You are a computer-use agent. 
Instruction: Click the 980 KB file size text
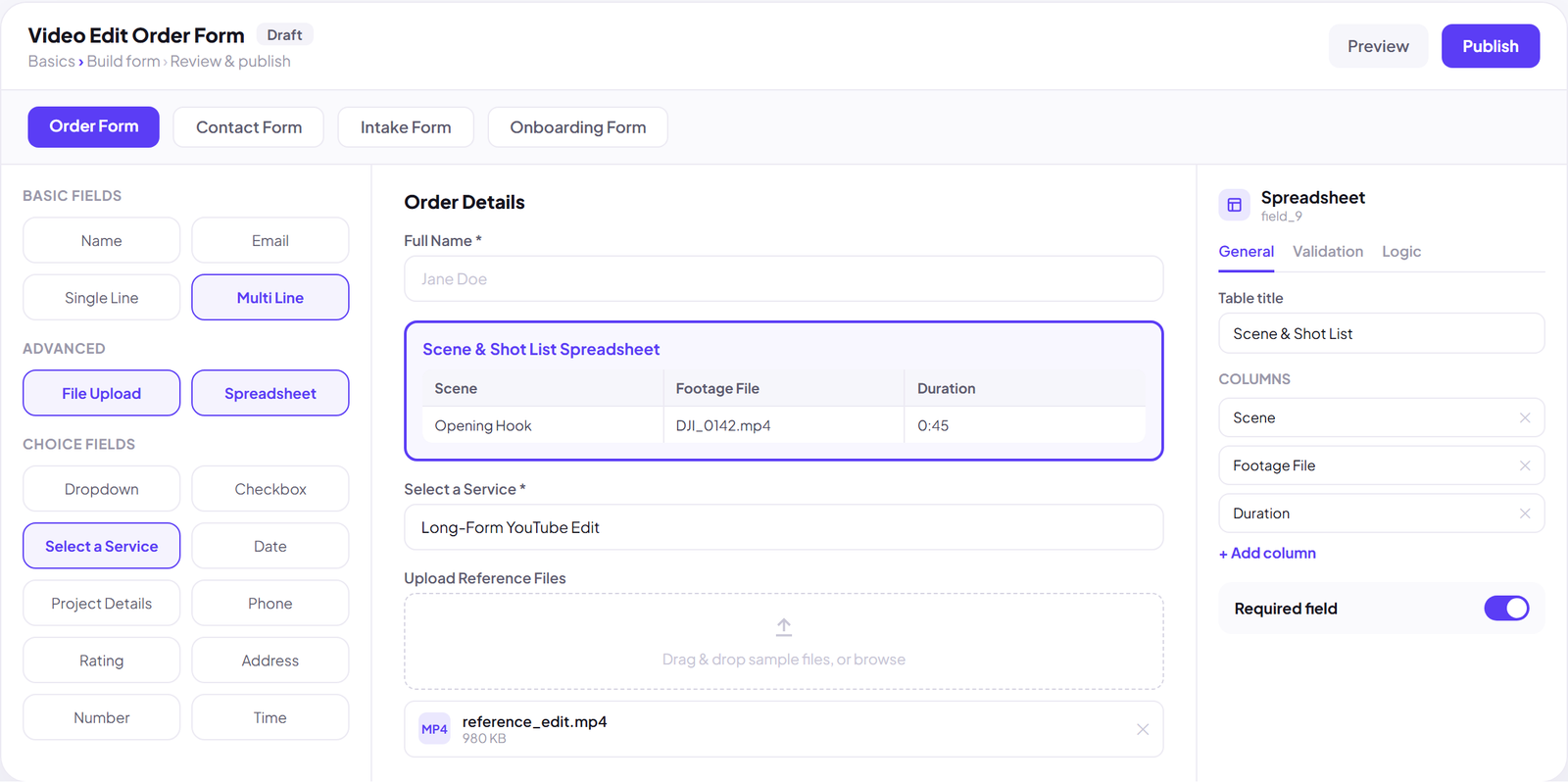click(x=484, y=739)
